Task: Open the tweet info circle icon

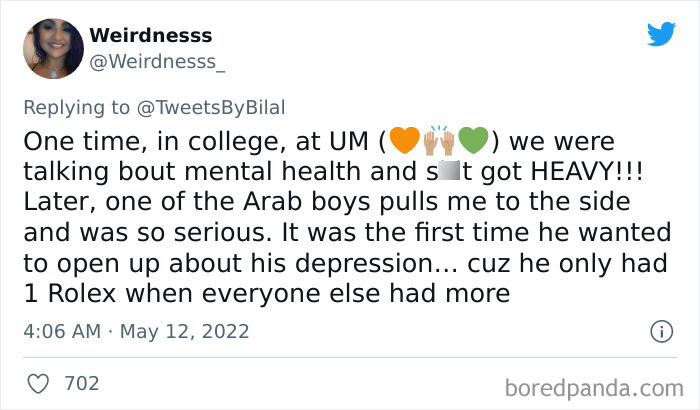Action: coord(660,331)
